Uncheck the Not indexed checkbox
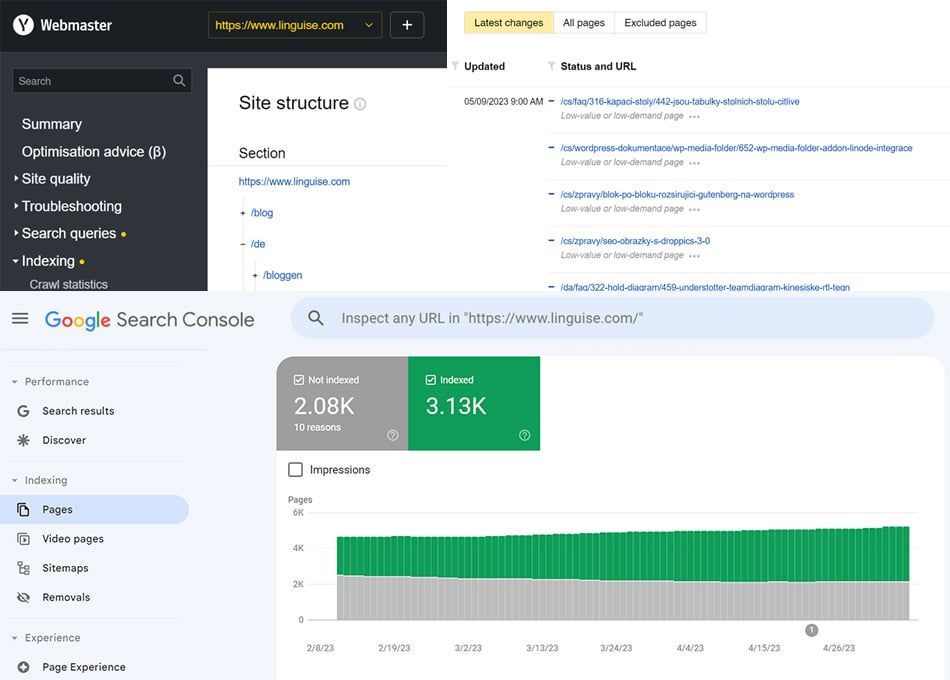 (299, 380)
